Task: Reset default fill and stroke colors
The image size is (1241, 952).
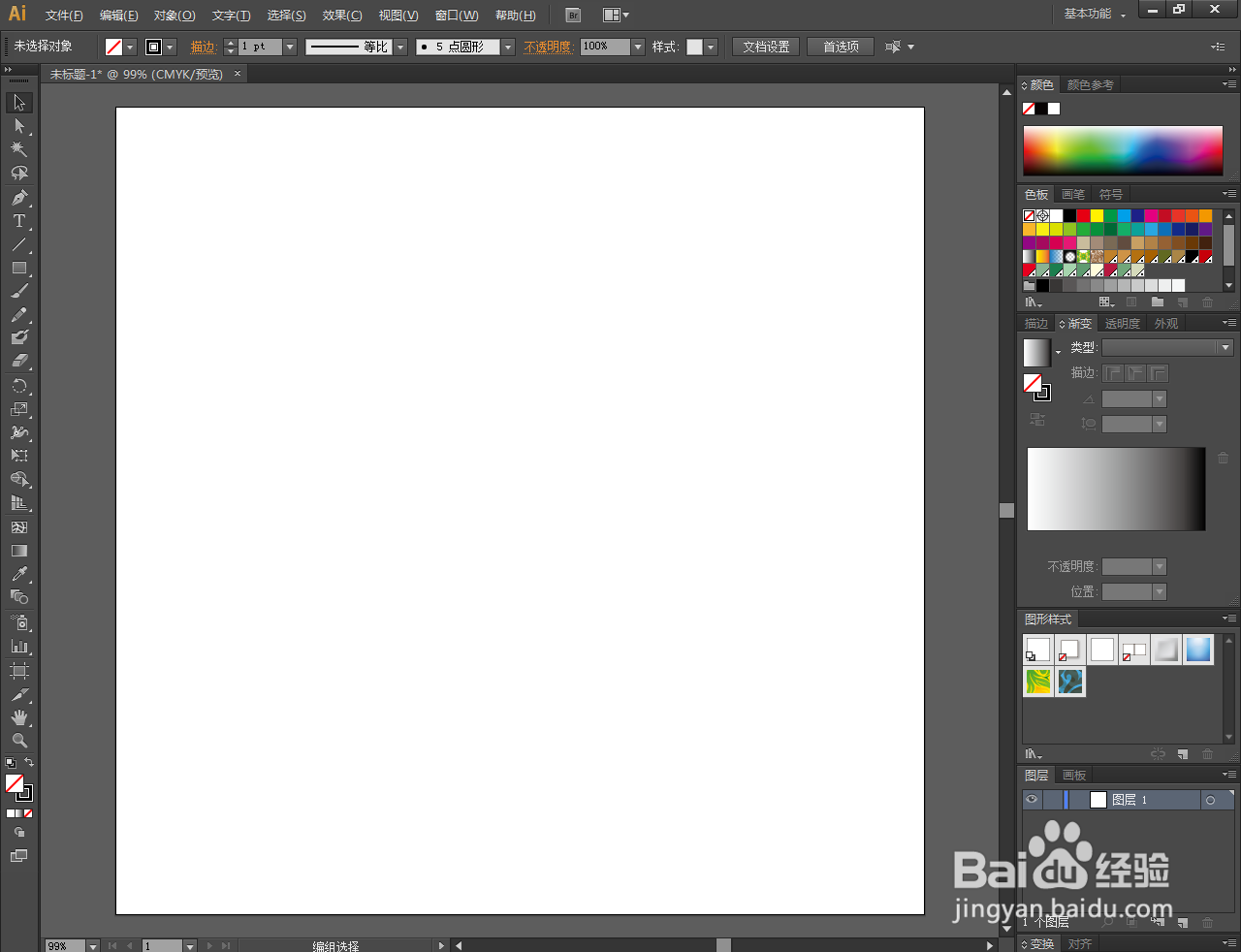Action: tap(11, 763)
